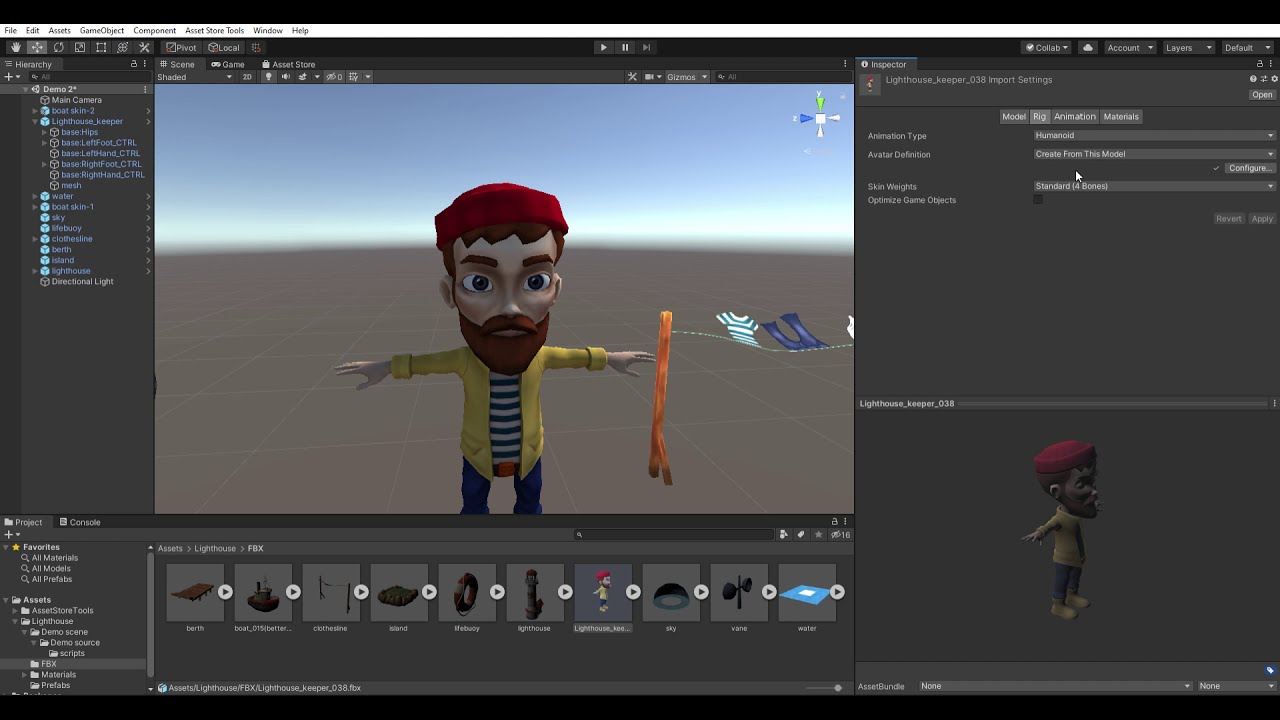Select the Rect Transform tool
The width and height of the screenshot is (1280, 720).
pyautogui.click(x=101, y=47)
